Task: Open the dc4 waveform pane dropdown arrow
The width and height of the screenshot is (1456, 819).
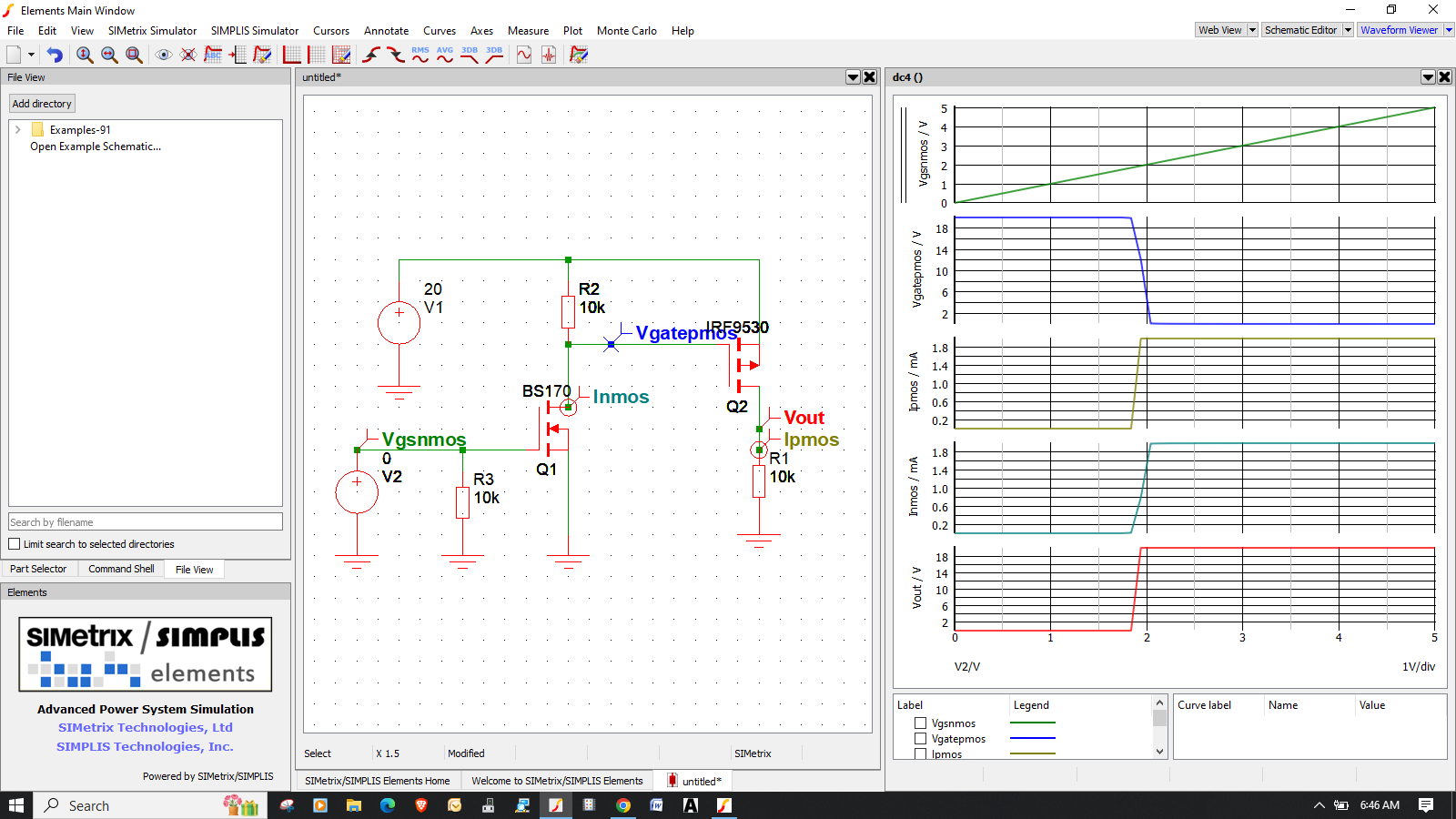Action: click(x=1428, y=77)
